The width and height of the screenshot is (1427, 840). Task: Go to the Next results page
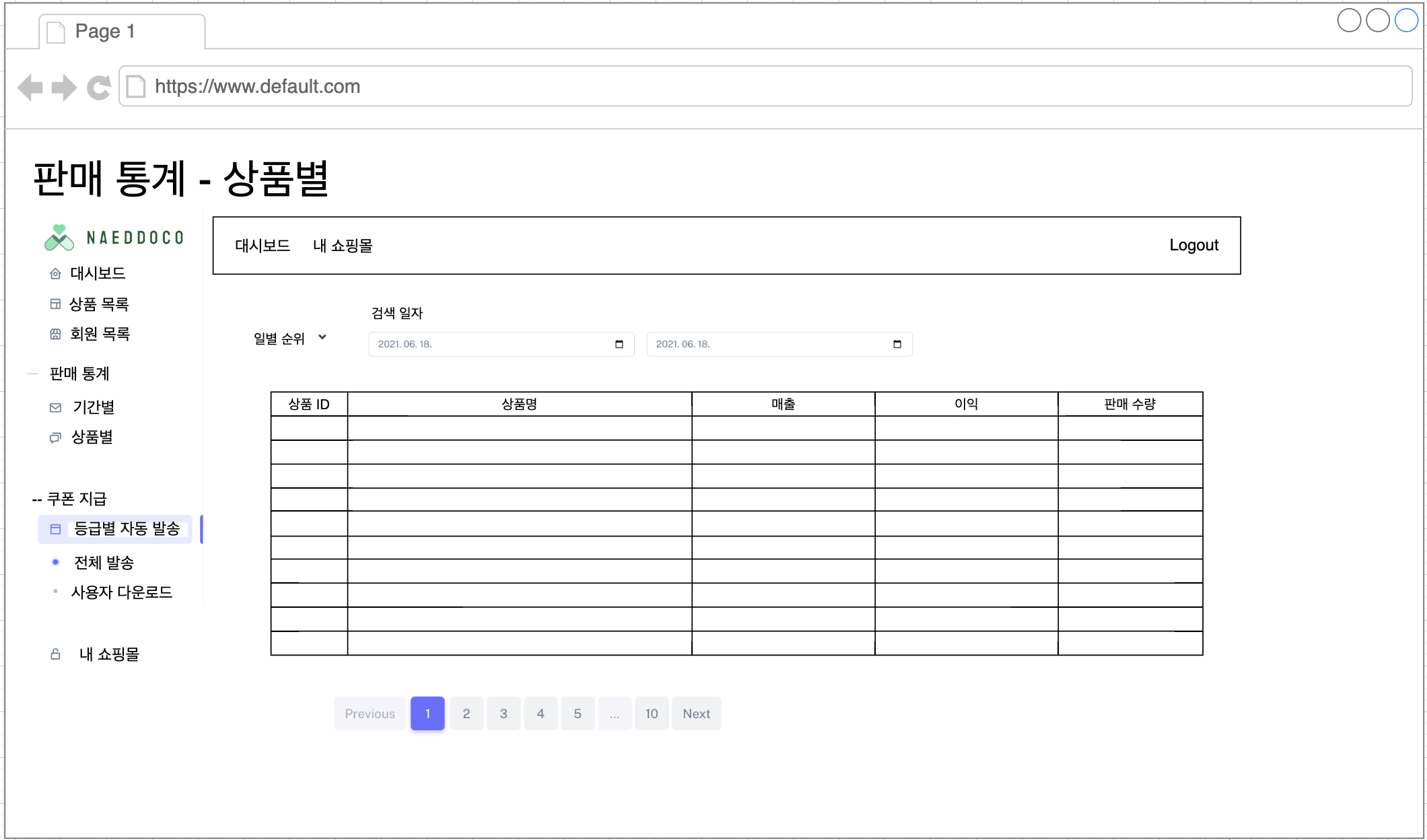pos(696,713)
